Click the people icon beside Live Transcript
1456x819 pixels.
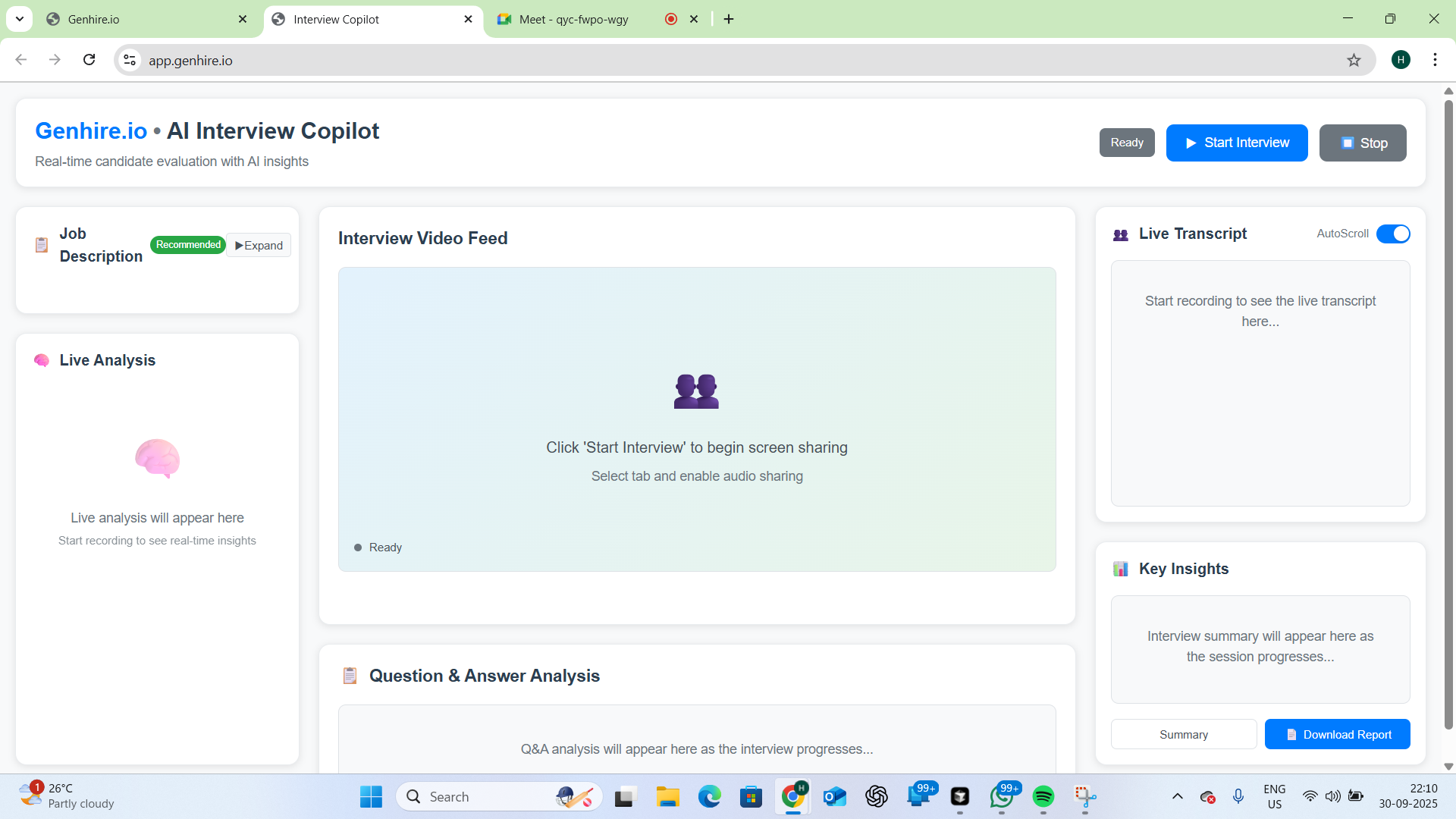[x=1122, y=234]
